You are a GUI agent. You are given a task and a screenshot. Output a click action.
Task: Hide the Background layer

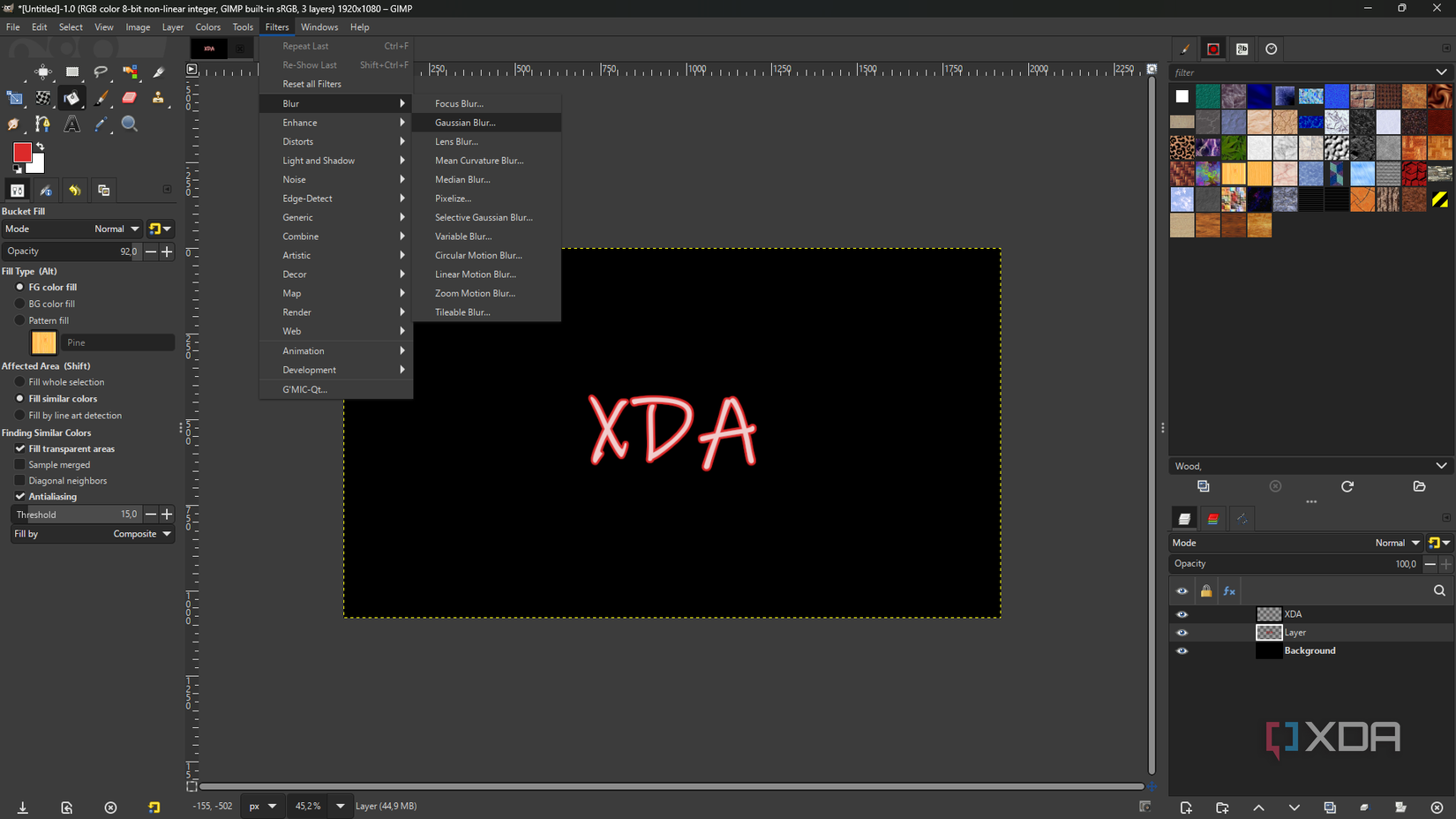click(x=1182, y=651)
